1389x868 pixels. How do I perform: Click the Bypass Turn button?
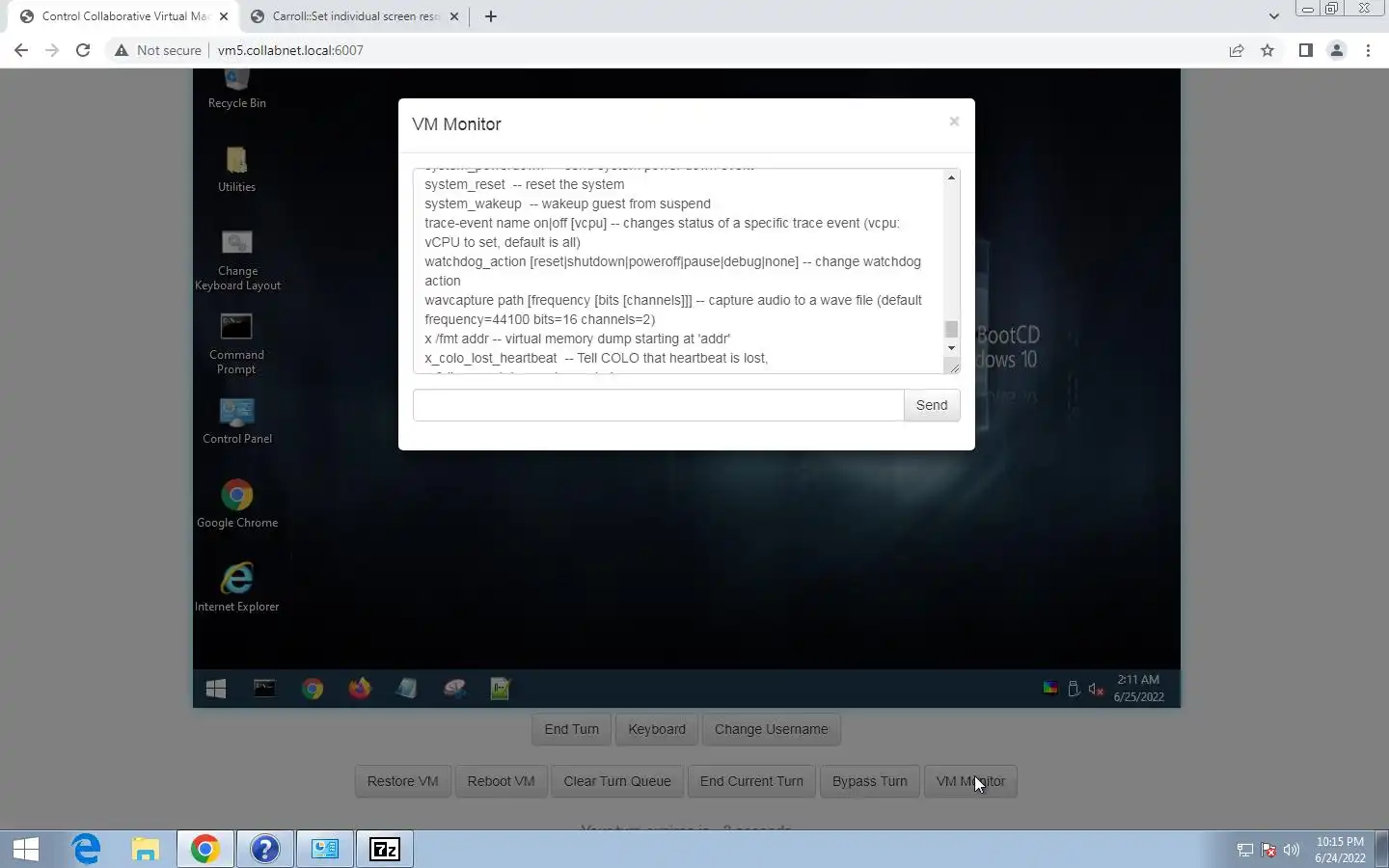coord(870,781)
